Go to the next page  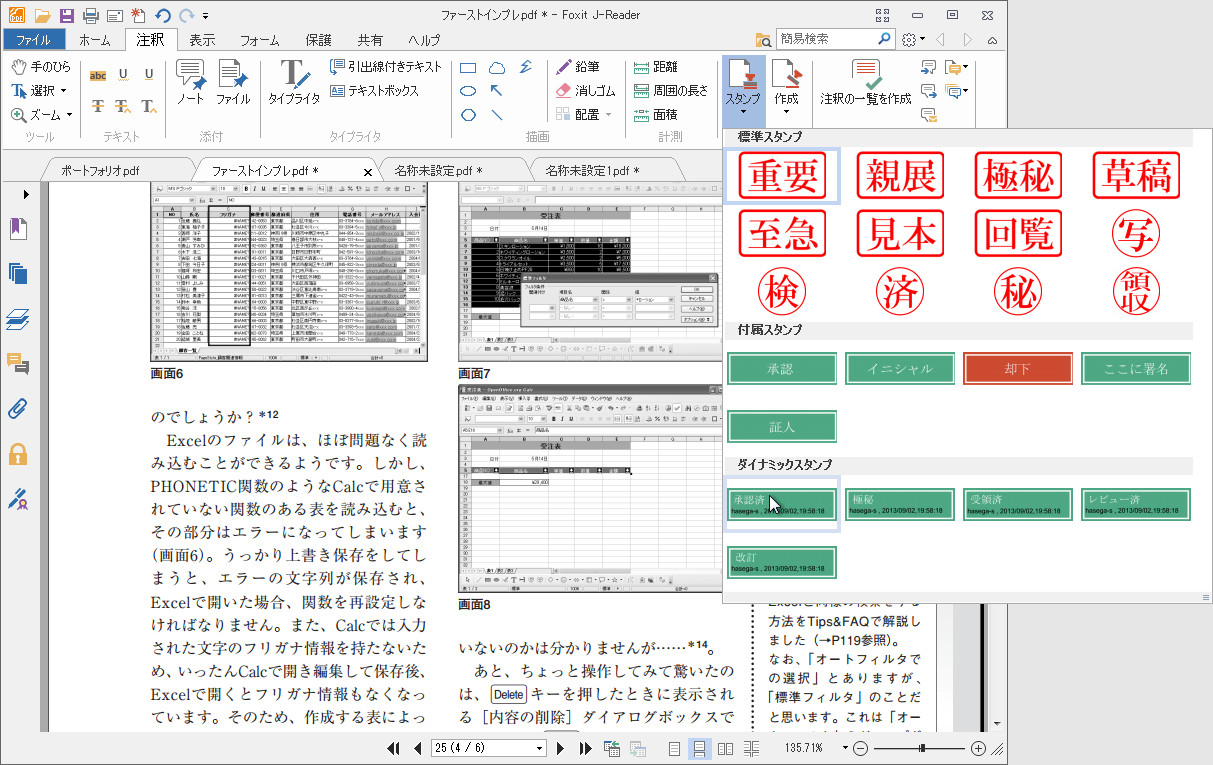coord(562,748)
